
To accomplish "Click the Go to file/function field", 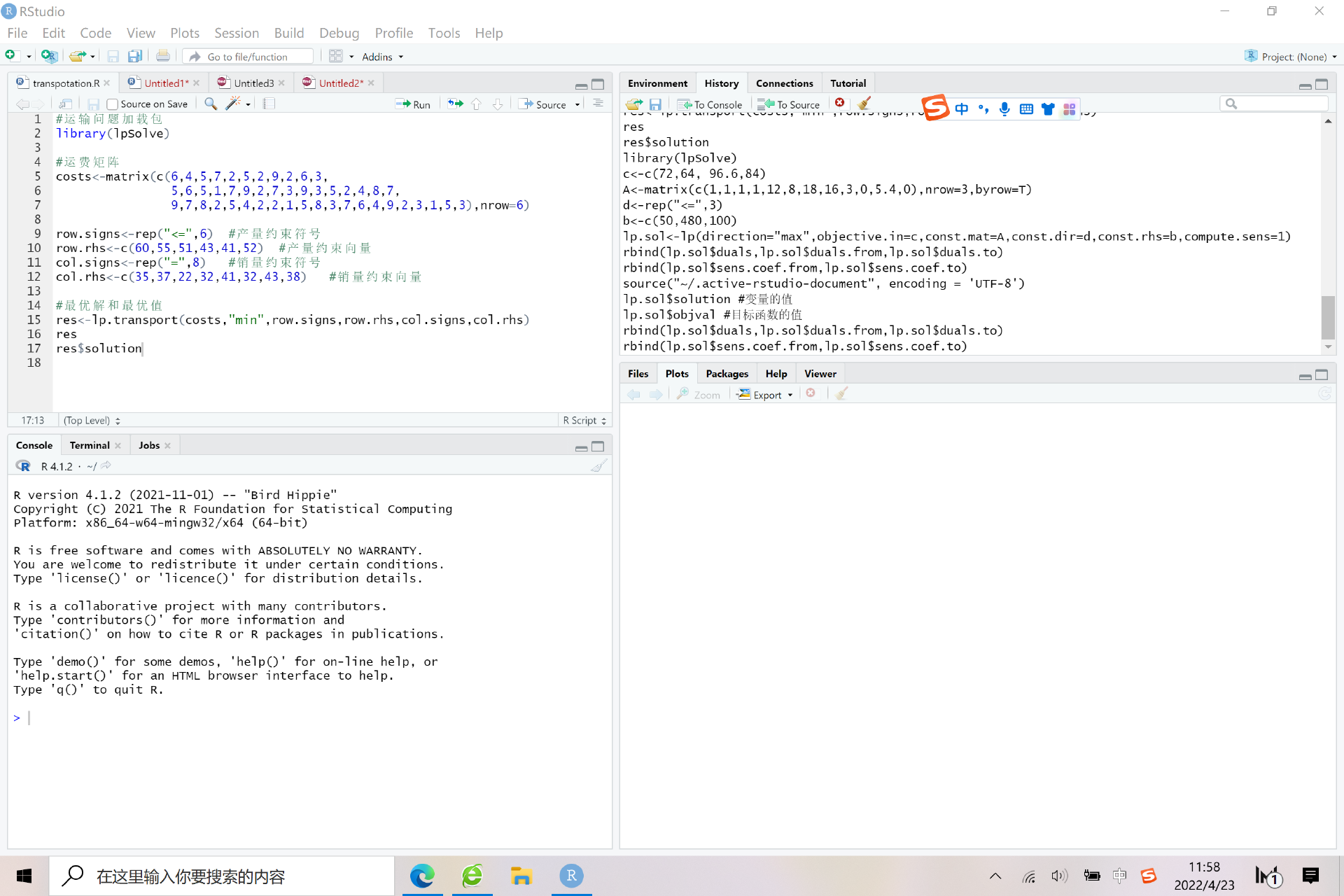I will 248,57.
